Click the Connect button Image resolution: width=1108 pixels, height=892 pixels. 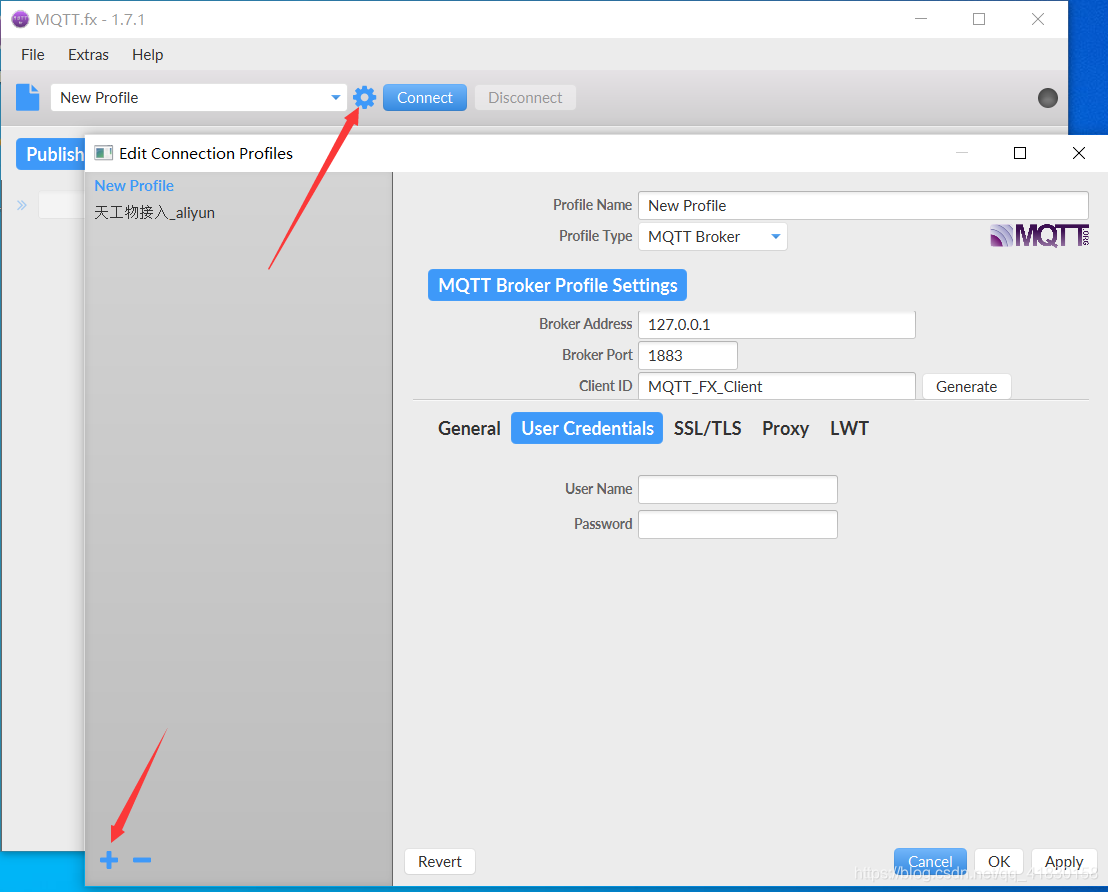pyautogui.click(x=425, y=98)
